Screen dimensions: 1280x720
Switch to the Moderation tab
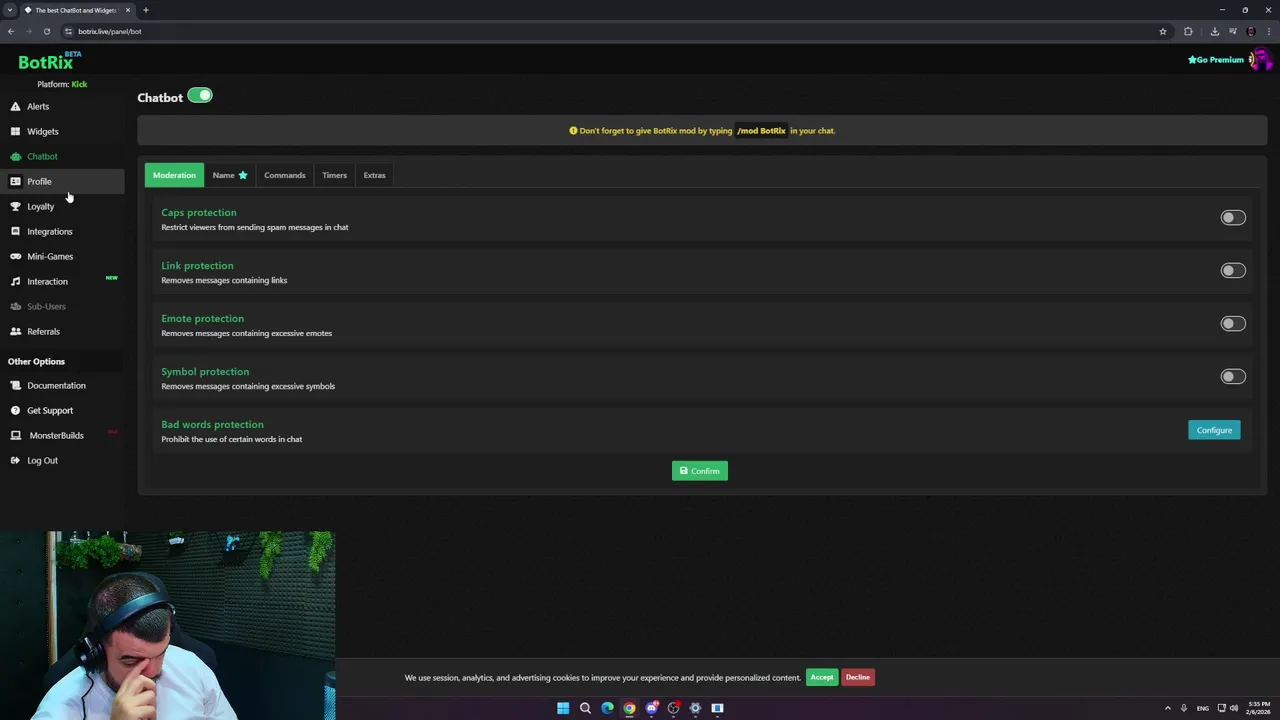pyautogui.click(x=174, y=175)
